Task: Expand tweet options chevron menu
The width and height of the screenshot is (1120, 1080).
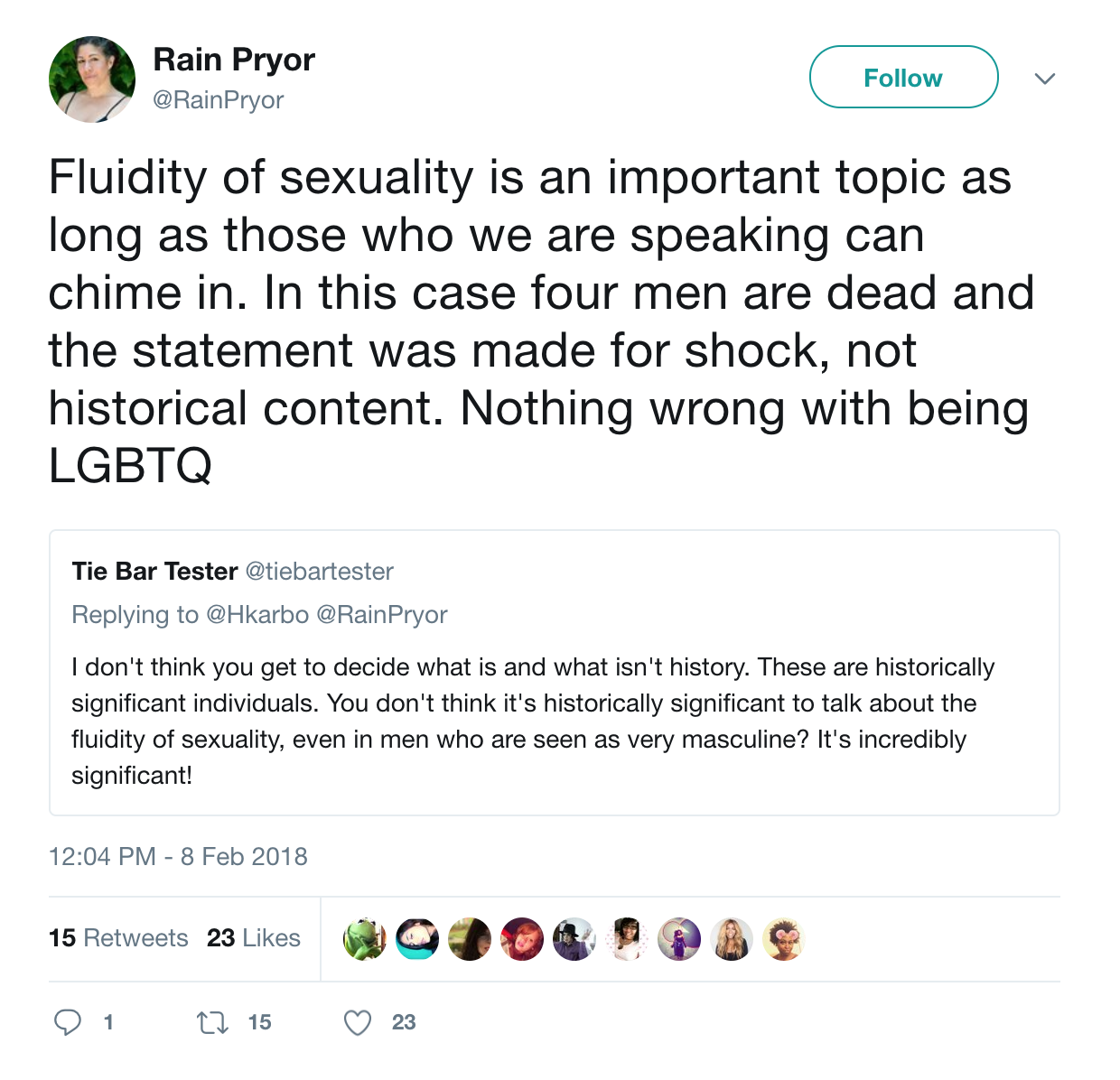Action: pyautogui.click(x=1045, y=79)
